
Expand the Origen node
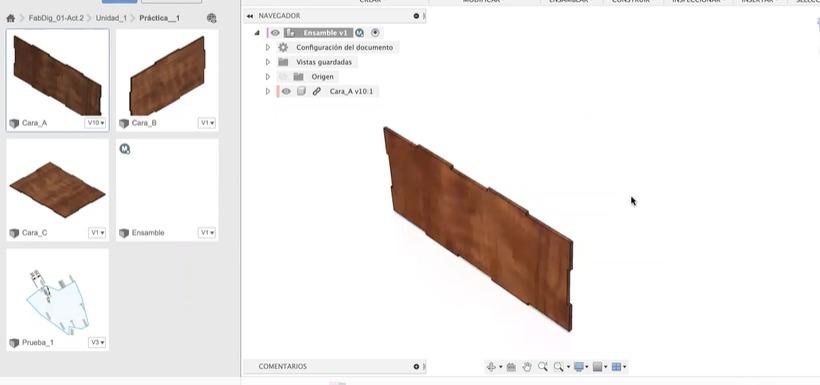tap(268, 77)
